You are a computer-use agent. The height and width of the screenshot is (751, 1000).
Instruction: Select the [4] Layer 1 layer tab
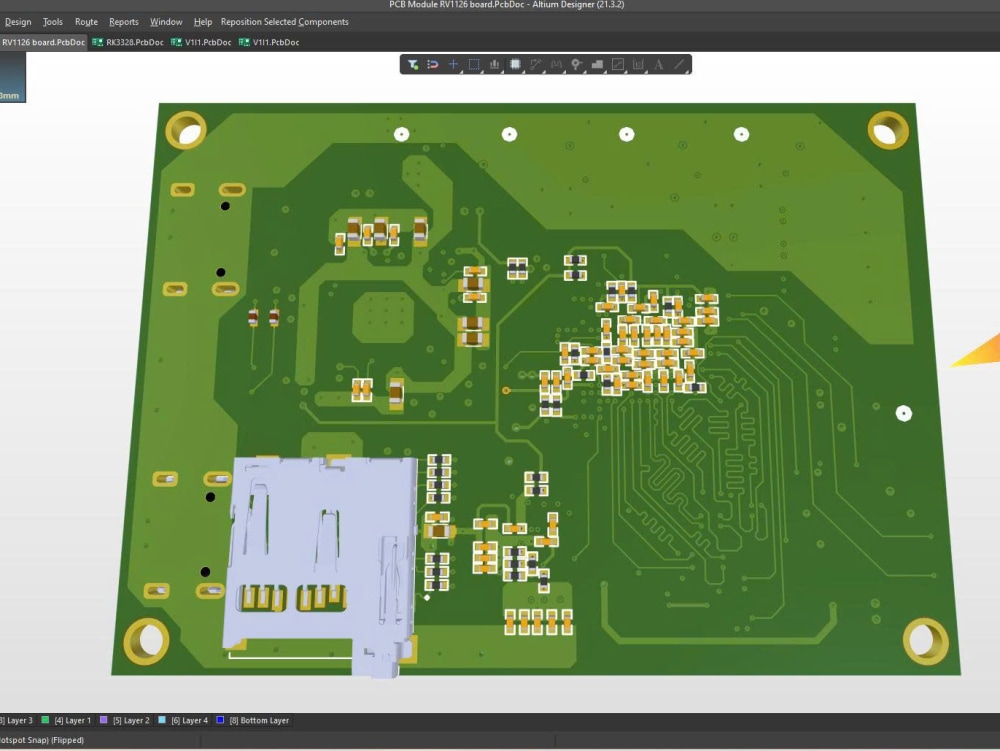click(x=66, y=720)
